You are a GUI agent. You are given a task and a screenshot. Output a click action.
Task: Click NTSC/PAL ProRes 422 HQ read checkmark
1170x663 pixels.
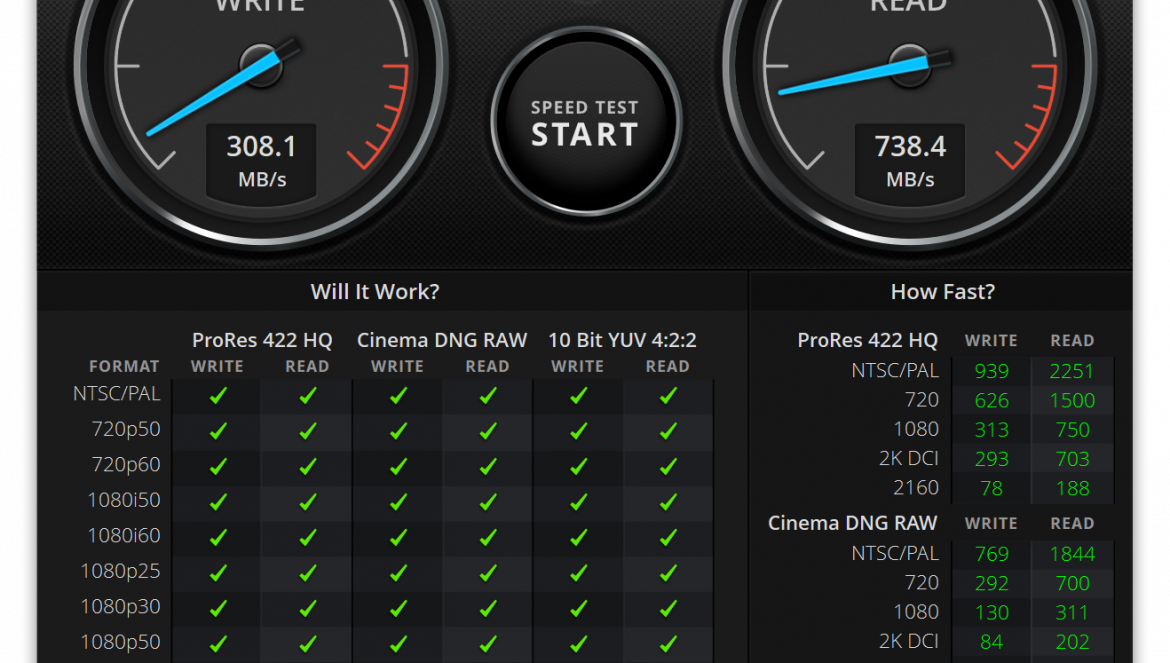coord(307,396)
